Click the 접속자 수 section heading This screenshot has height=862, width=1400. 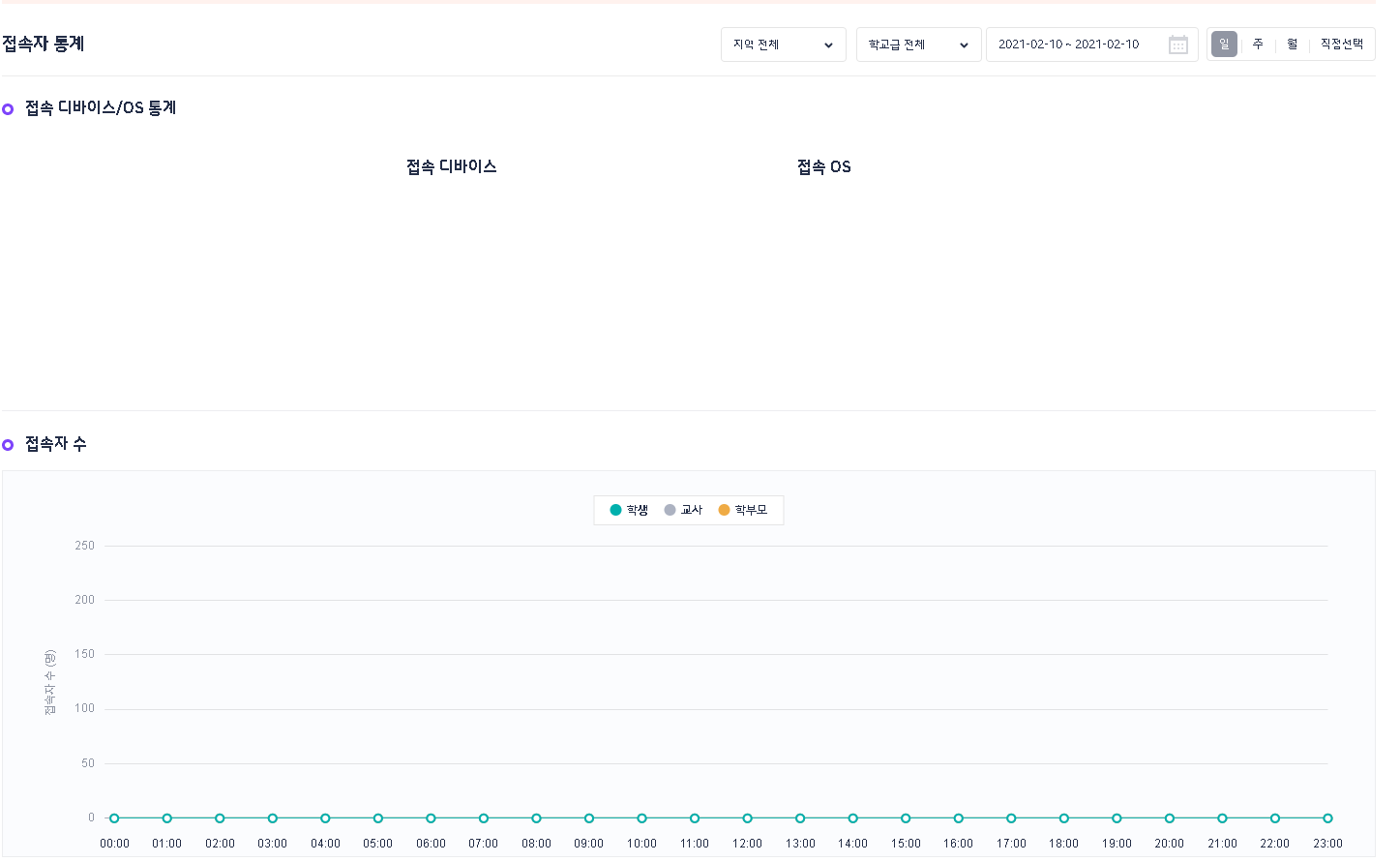[x=56, y=444]
